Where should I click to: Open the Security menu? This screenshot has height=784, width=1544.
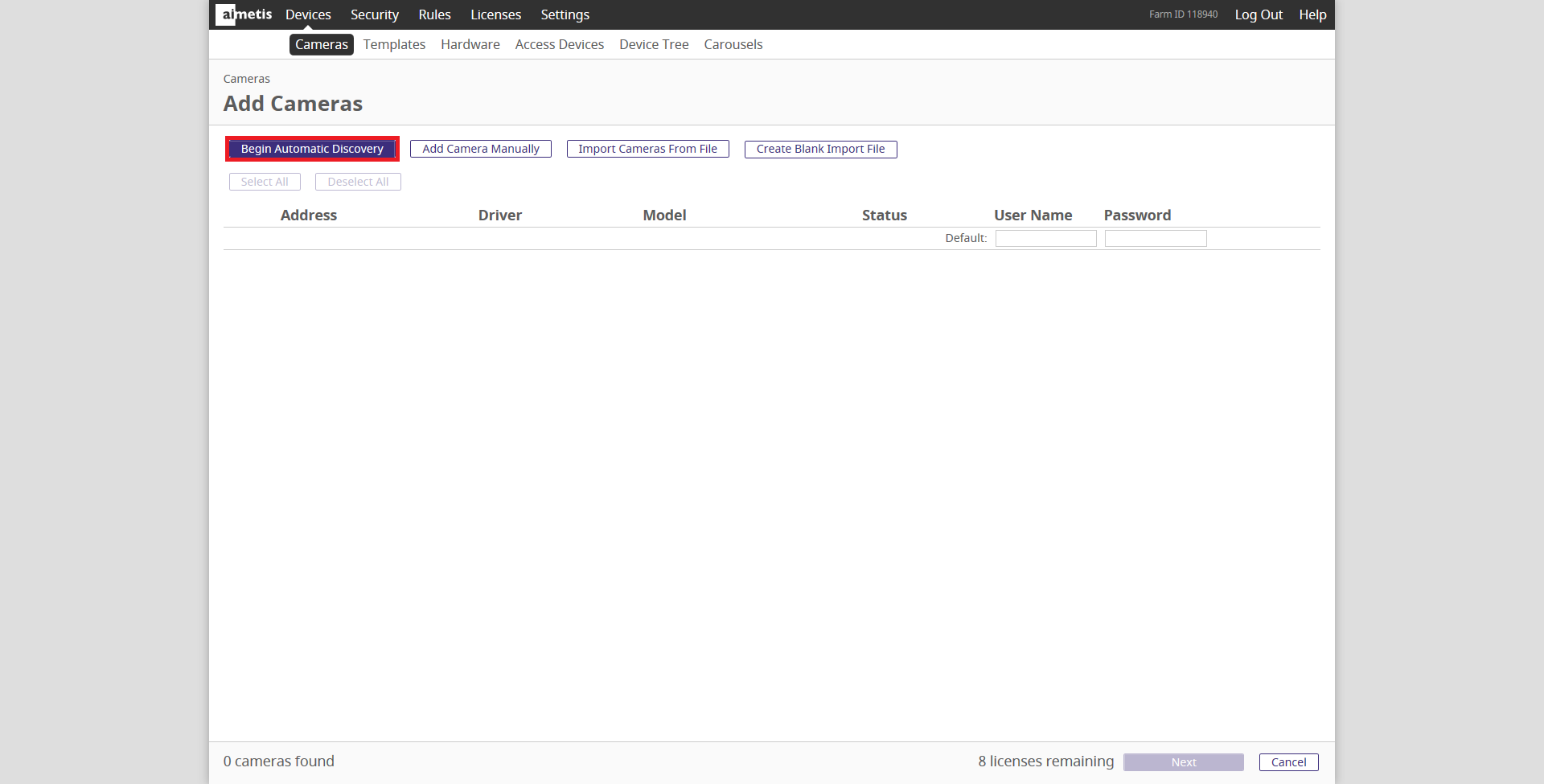374,14
